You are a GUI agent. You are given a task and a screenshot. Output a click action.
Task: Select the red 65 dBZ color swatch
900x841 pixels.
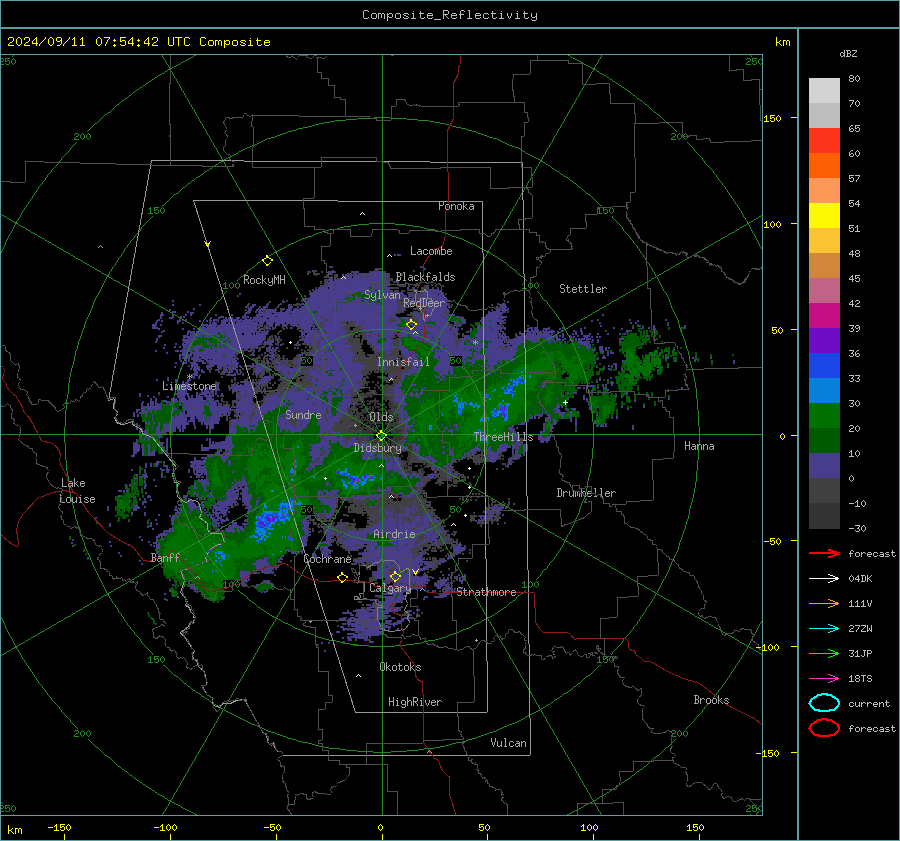[x=824, y=140]
